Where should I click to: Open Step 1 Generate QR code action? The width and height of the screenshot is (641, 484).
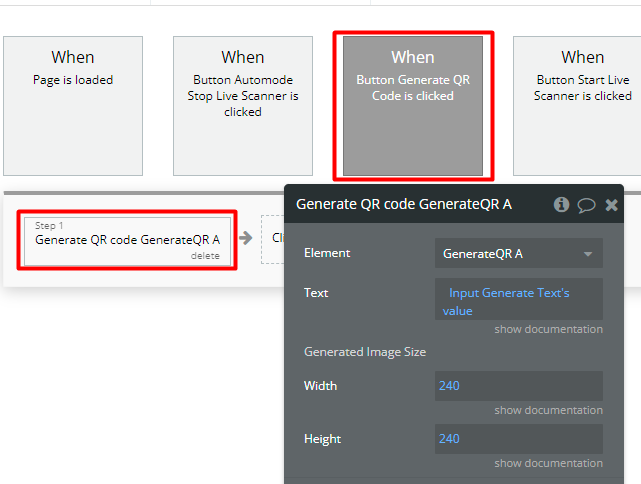tap(127, 239)
